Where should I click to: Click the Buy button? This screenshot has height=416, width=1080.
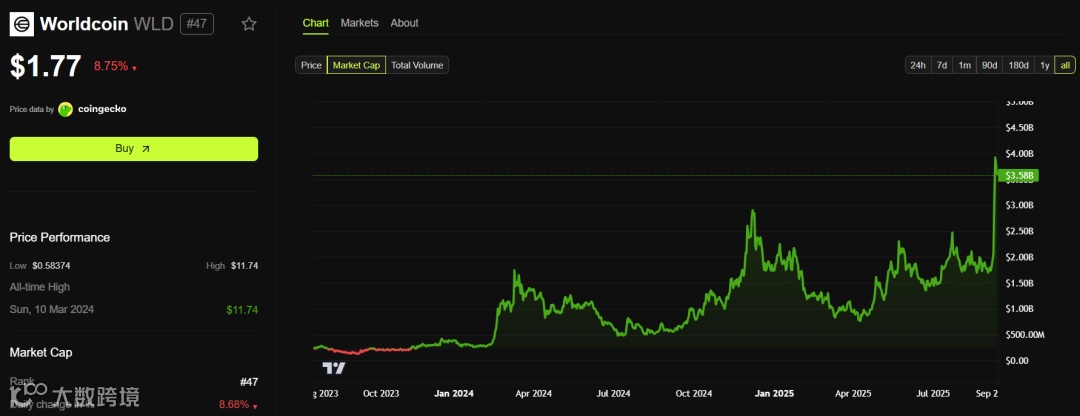point(134,149)
